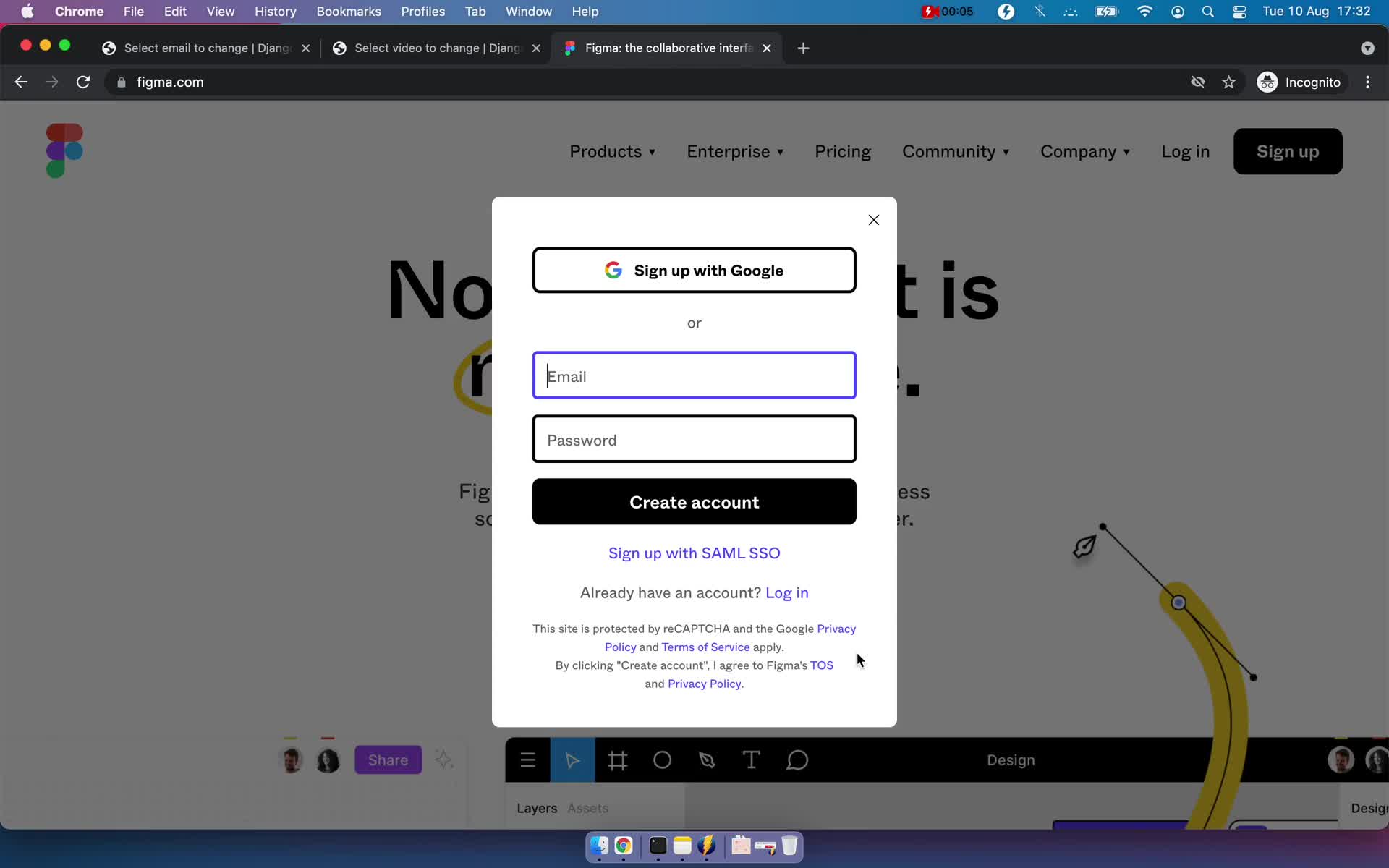Image resolution: width=1389 pixels, height=868 pixels.
Task: Bookmark this page with the star icon
Action: coord(1228,82)
